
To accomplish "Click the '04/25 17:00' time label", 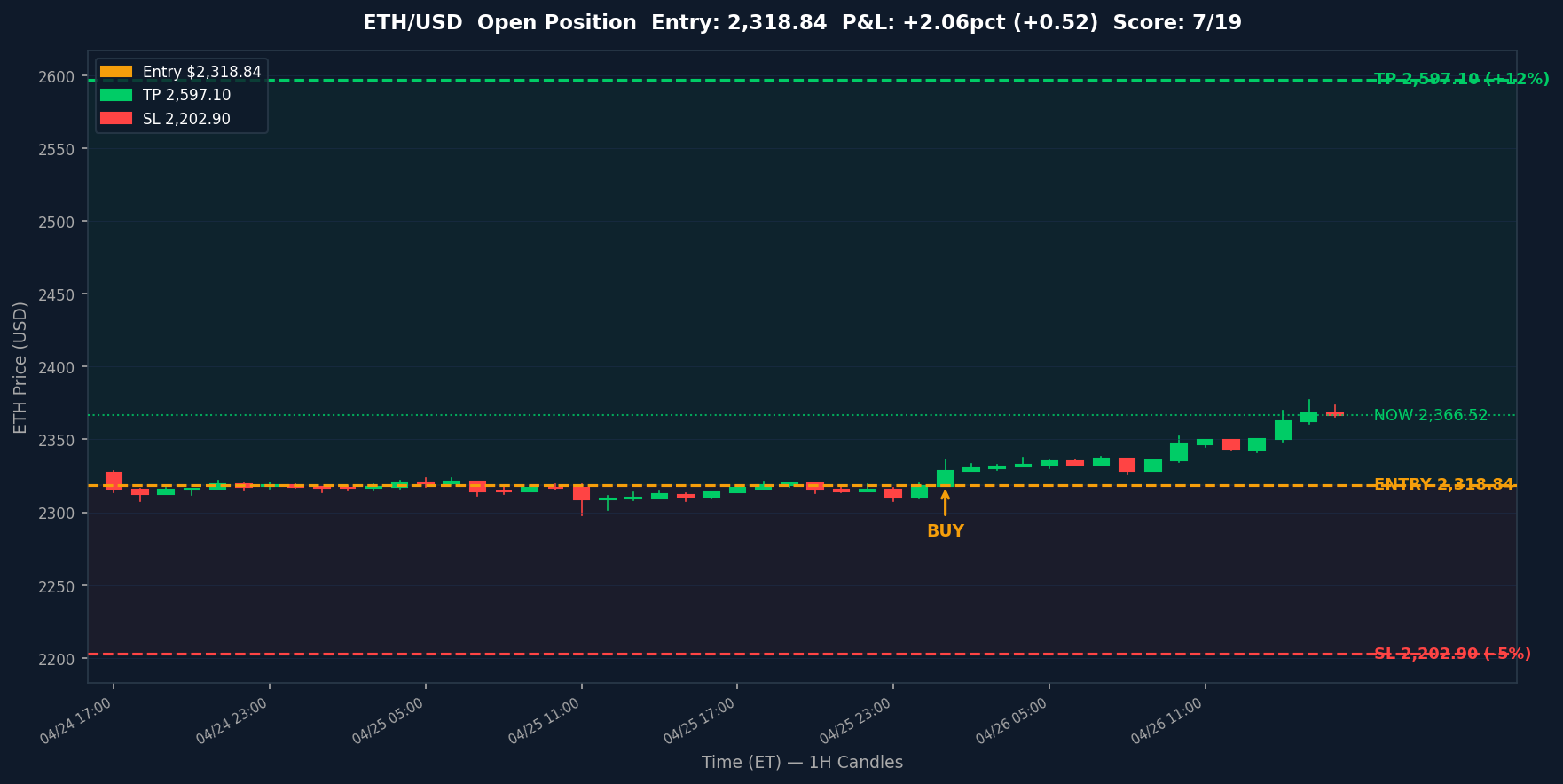I will (x=701, y=721).
